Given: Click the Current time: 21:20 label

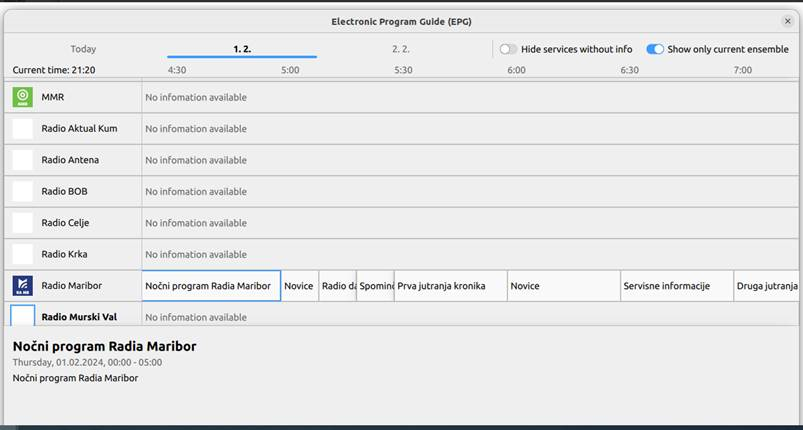Looking at the screenshot, I should point(54,70).
